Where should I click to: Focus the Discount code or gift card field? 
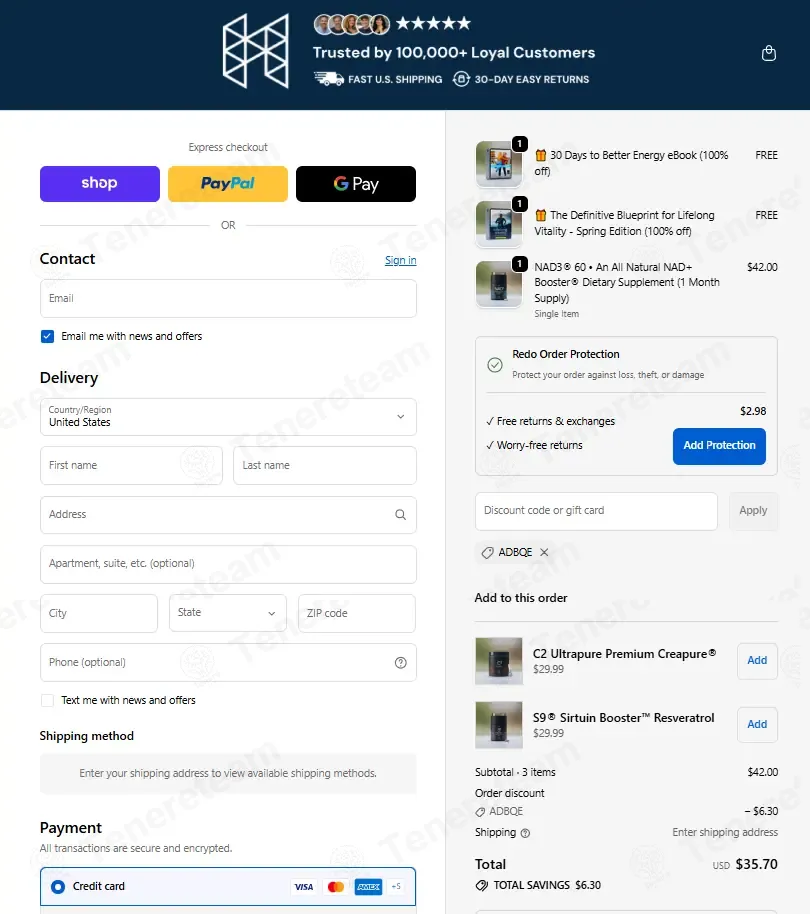tap(596, 511)
